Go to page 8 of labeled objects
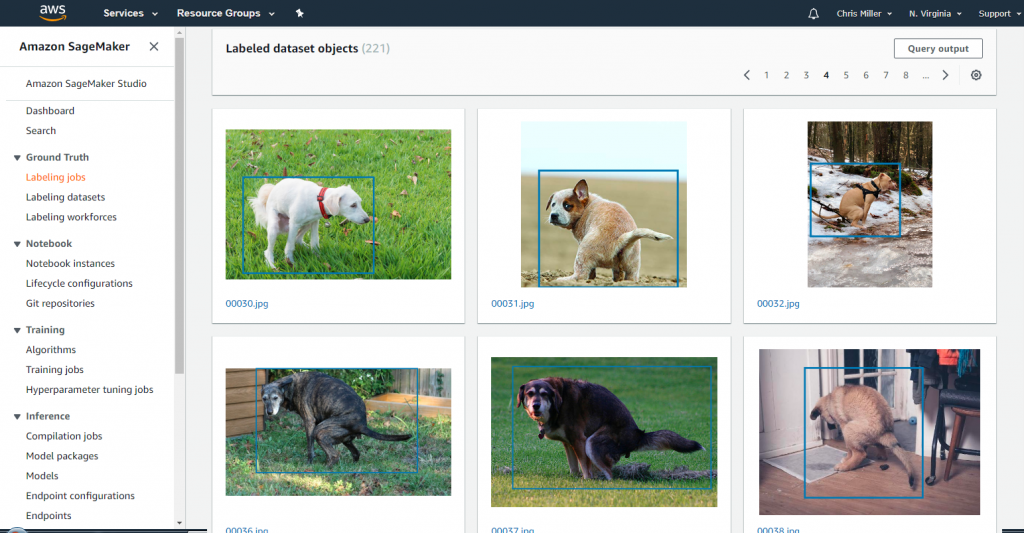This screenshot has width=1024, height=533. coord(906,75)
